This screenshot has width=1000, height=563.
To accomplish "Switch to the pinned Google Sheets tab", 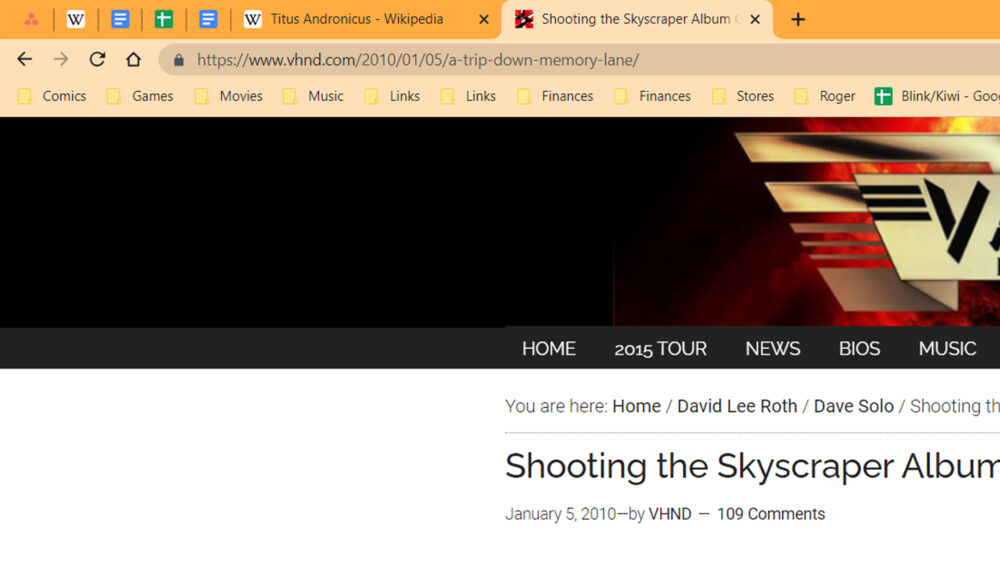I will [164, 19].
